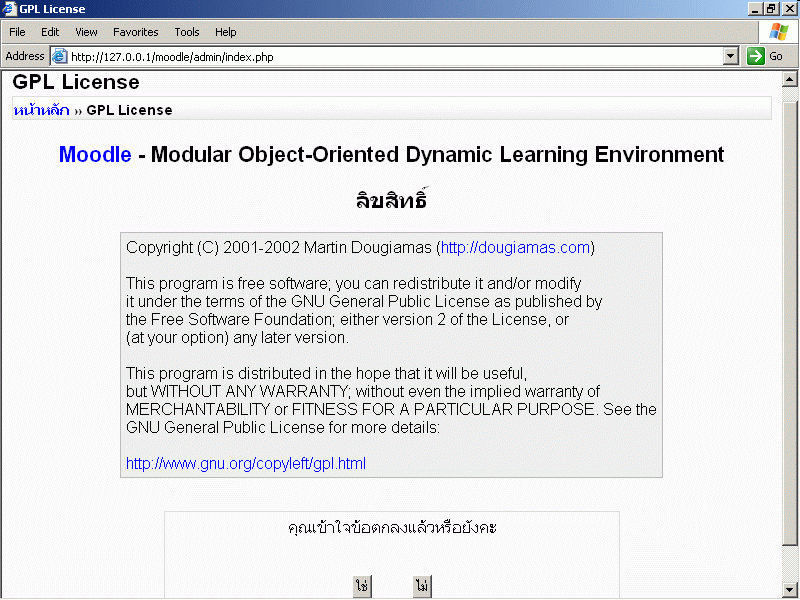Viewport: 800px width, 600px height.
Task: Click the green Go arrow icon
Action: [756, 57]
